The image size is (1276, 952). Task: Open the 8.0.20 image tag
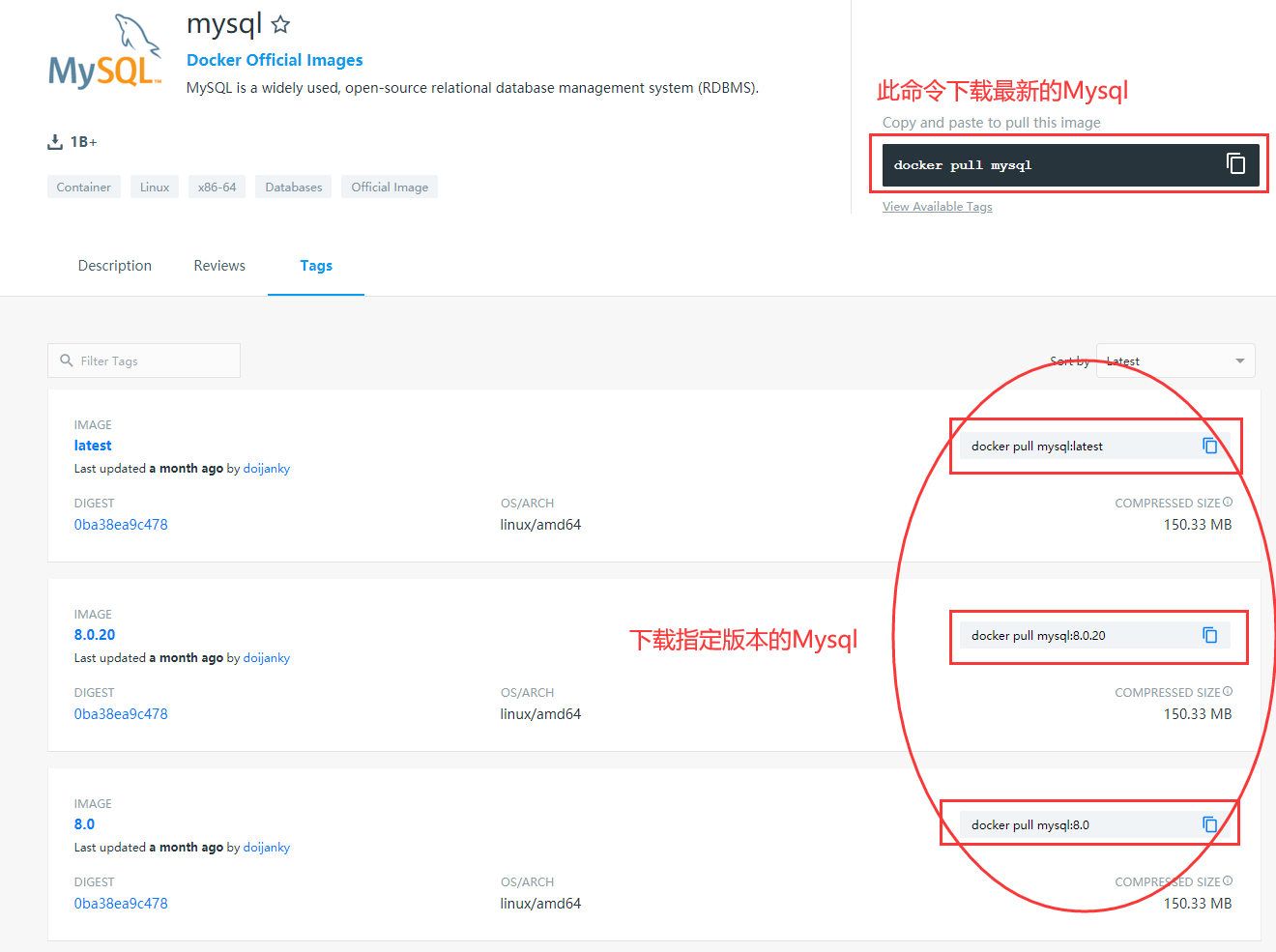(95, 635)
